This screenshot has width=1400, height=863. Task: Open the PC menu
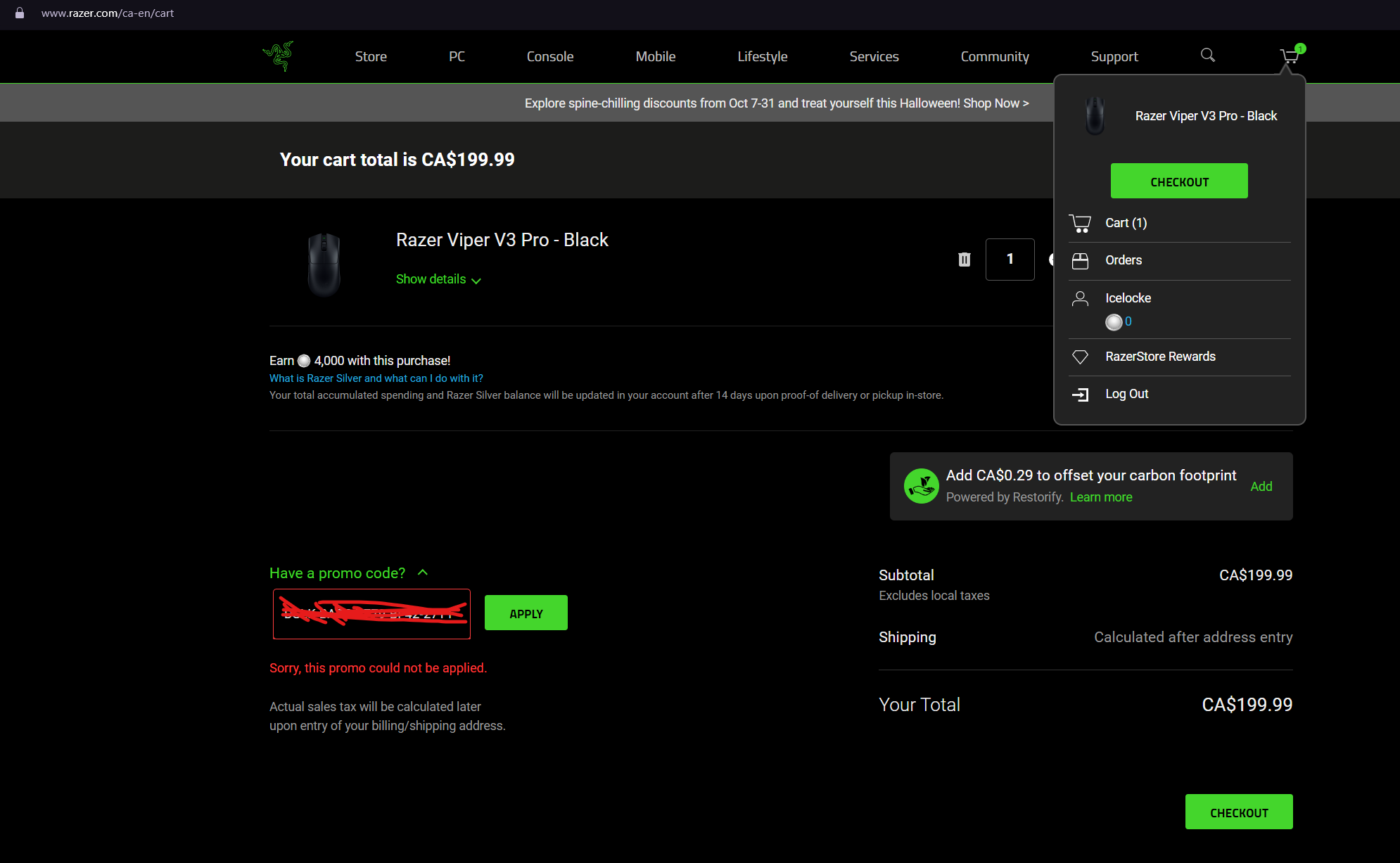pos(457,56)
